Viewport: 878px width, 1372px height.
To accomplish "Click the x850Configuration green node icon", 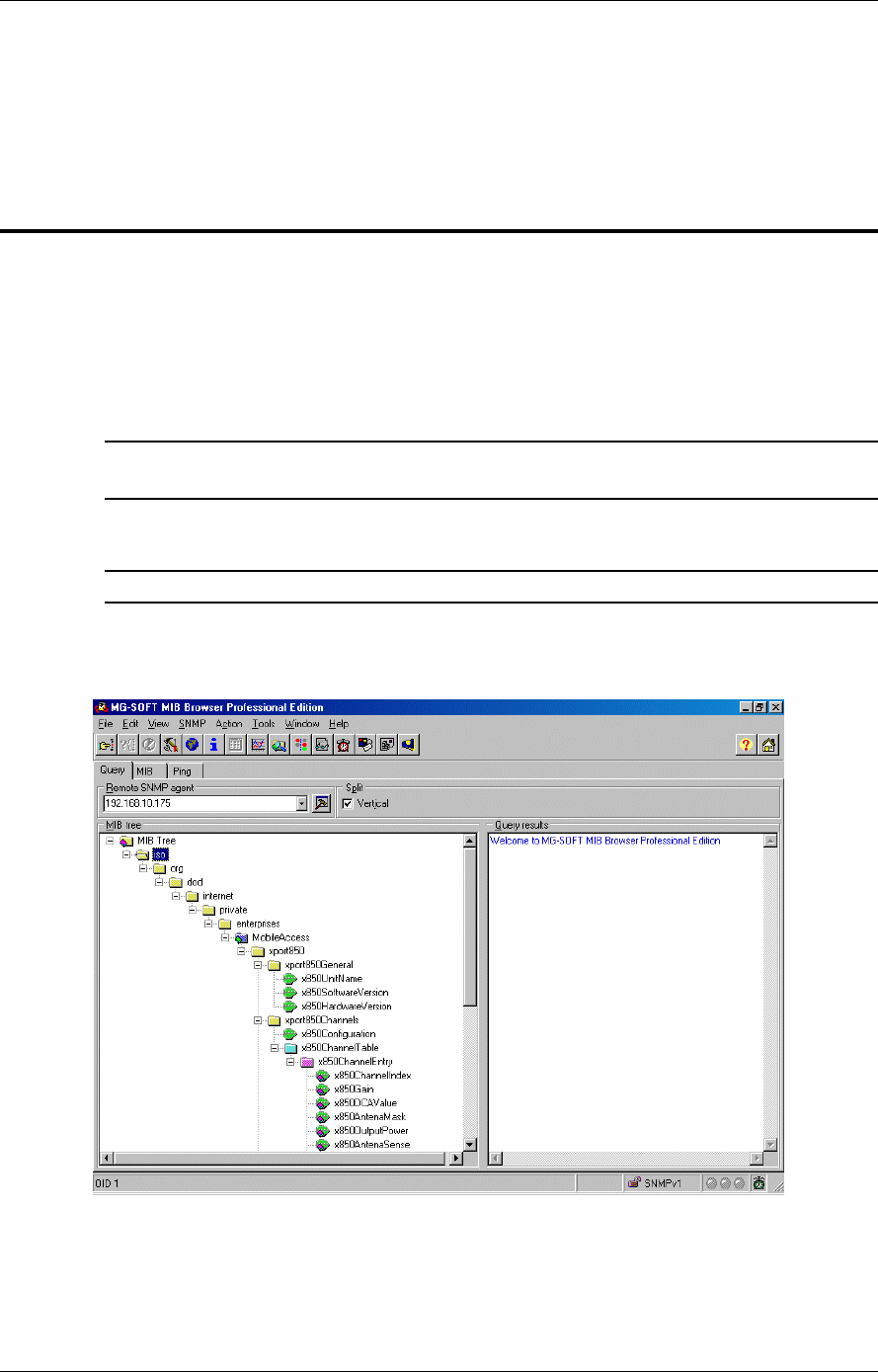I will click(290, 1034).
